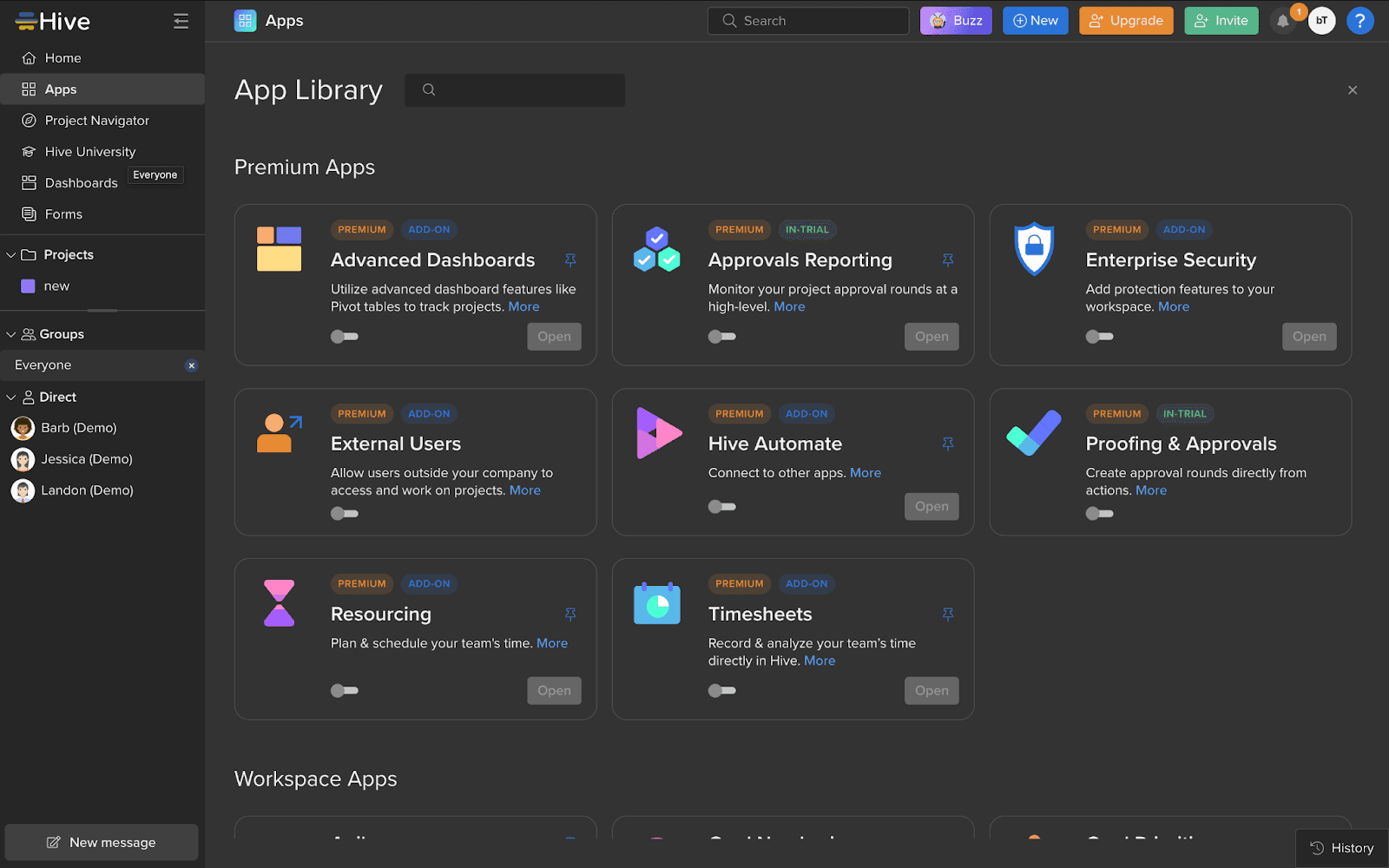Open History panel
Screen dimensions: 1389x868
pyautogui.click(x=1342, y=849)
